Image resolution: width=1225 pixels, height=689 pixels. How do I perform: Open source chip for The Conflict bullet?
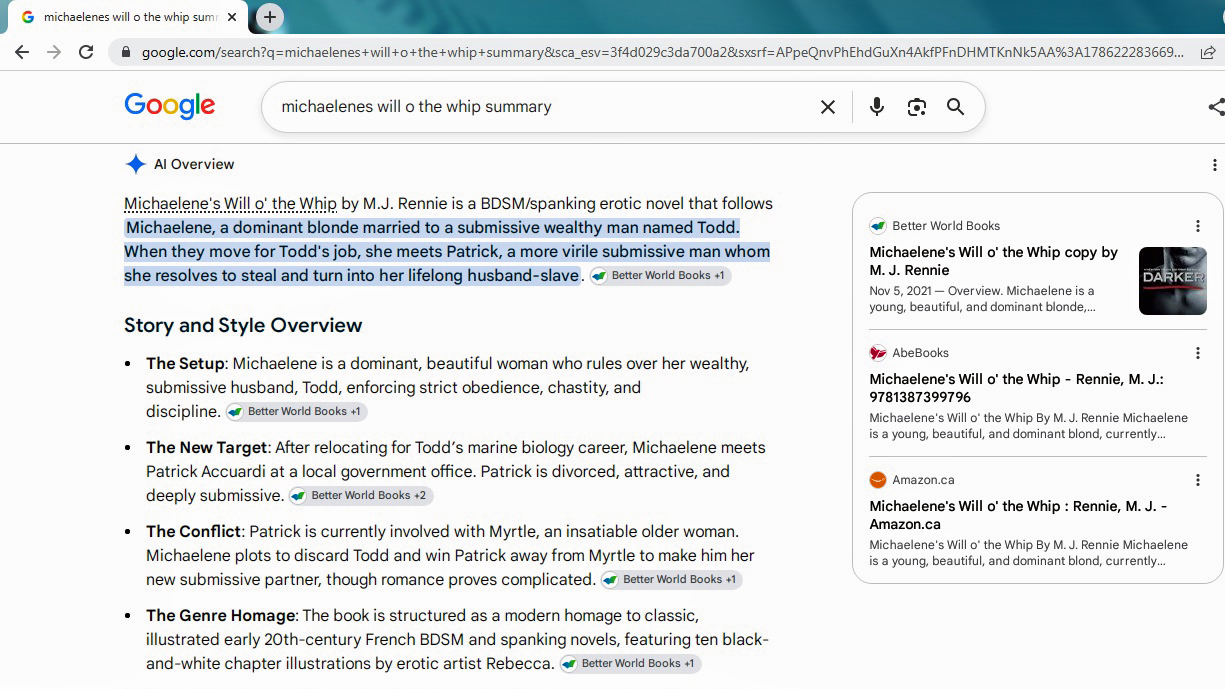click(x=671, y=580)
